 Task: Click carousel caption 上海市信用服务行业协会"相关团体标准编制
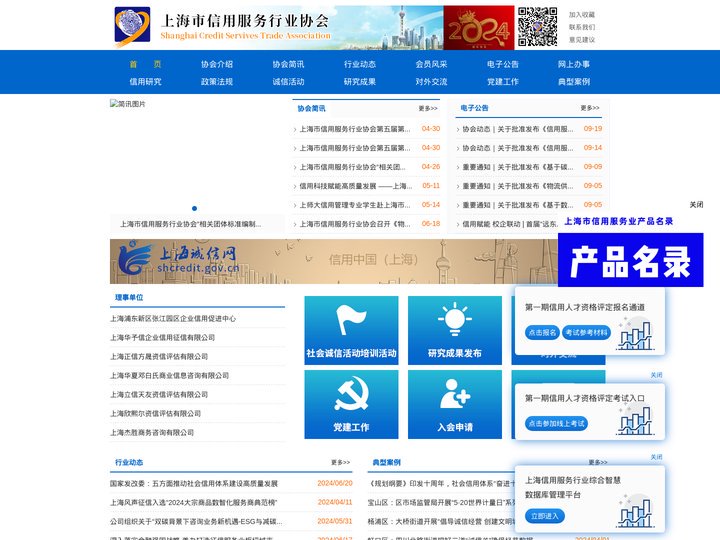pos(191,224)
